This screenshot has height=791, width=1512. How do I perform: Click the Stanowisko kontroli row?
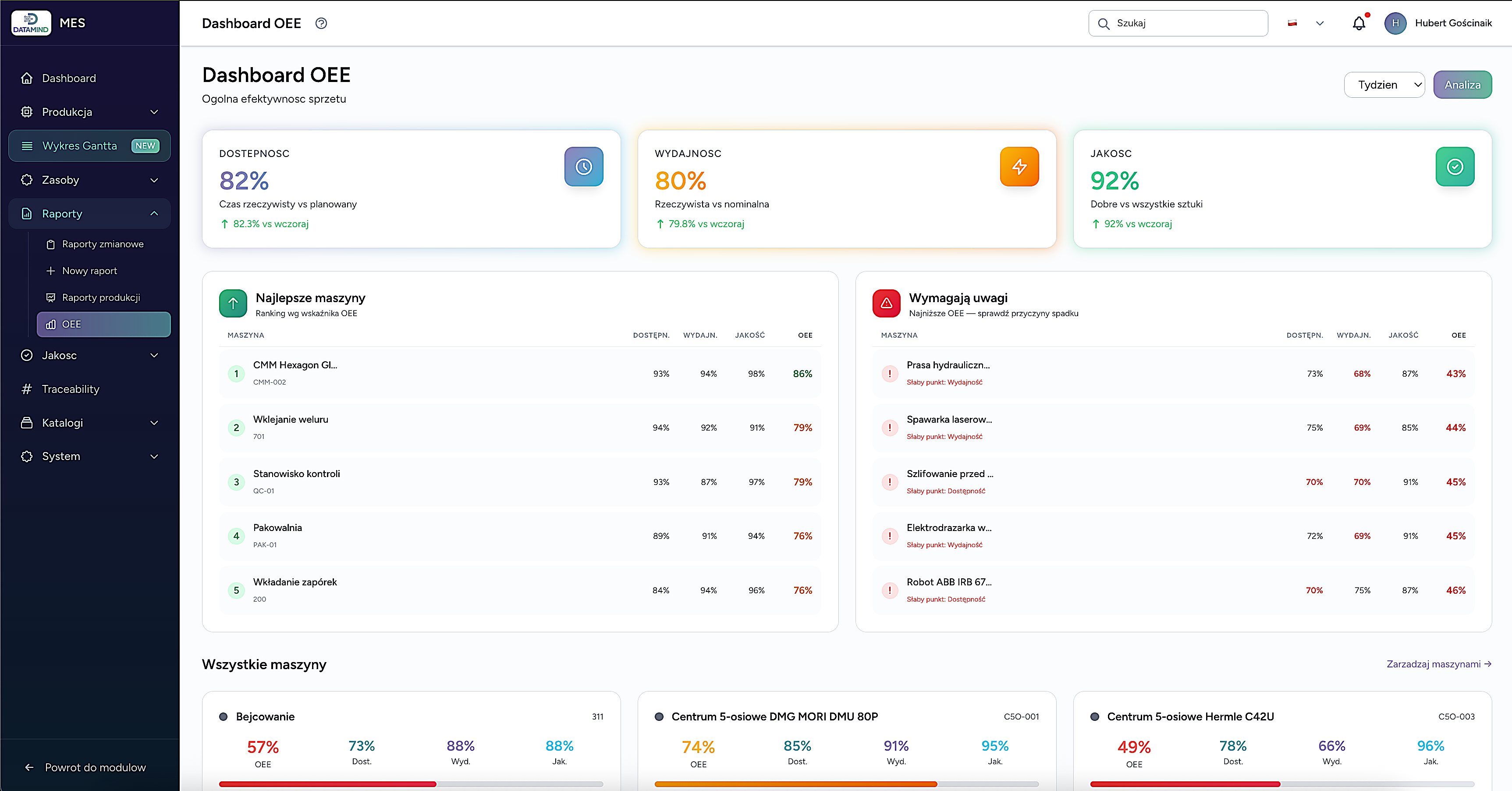519,482
